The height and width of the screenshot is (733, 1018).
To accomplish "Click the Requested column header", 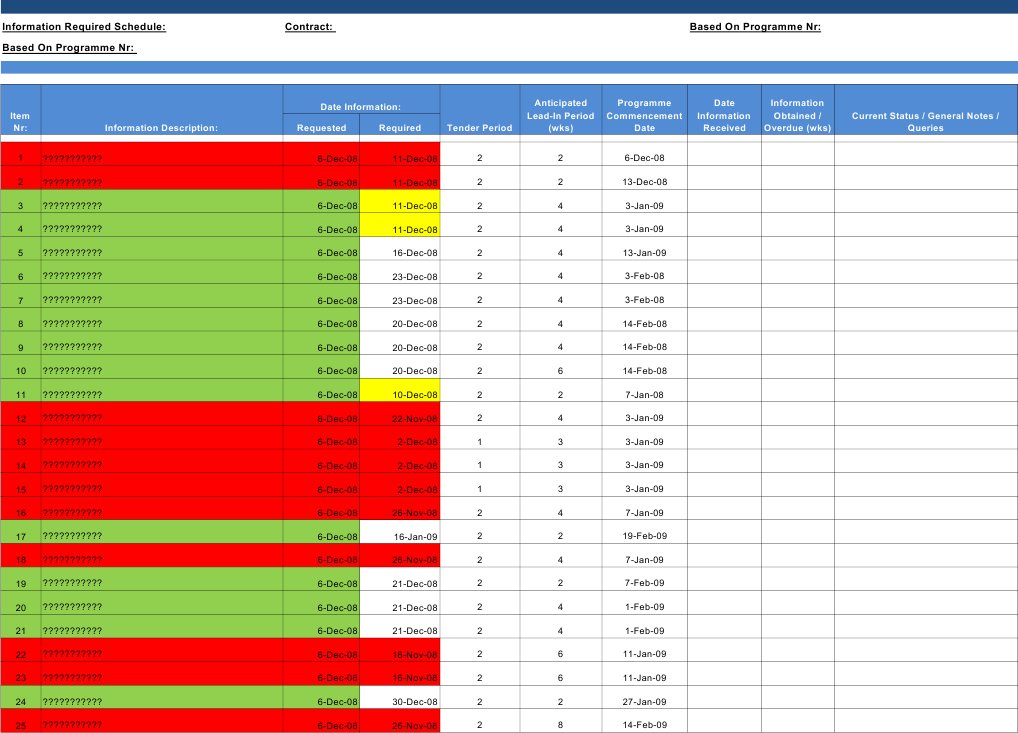I will point(320,127).
